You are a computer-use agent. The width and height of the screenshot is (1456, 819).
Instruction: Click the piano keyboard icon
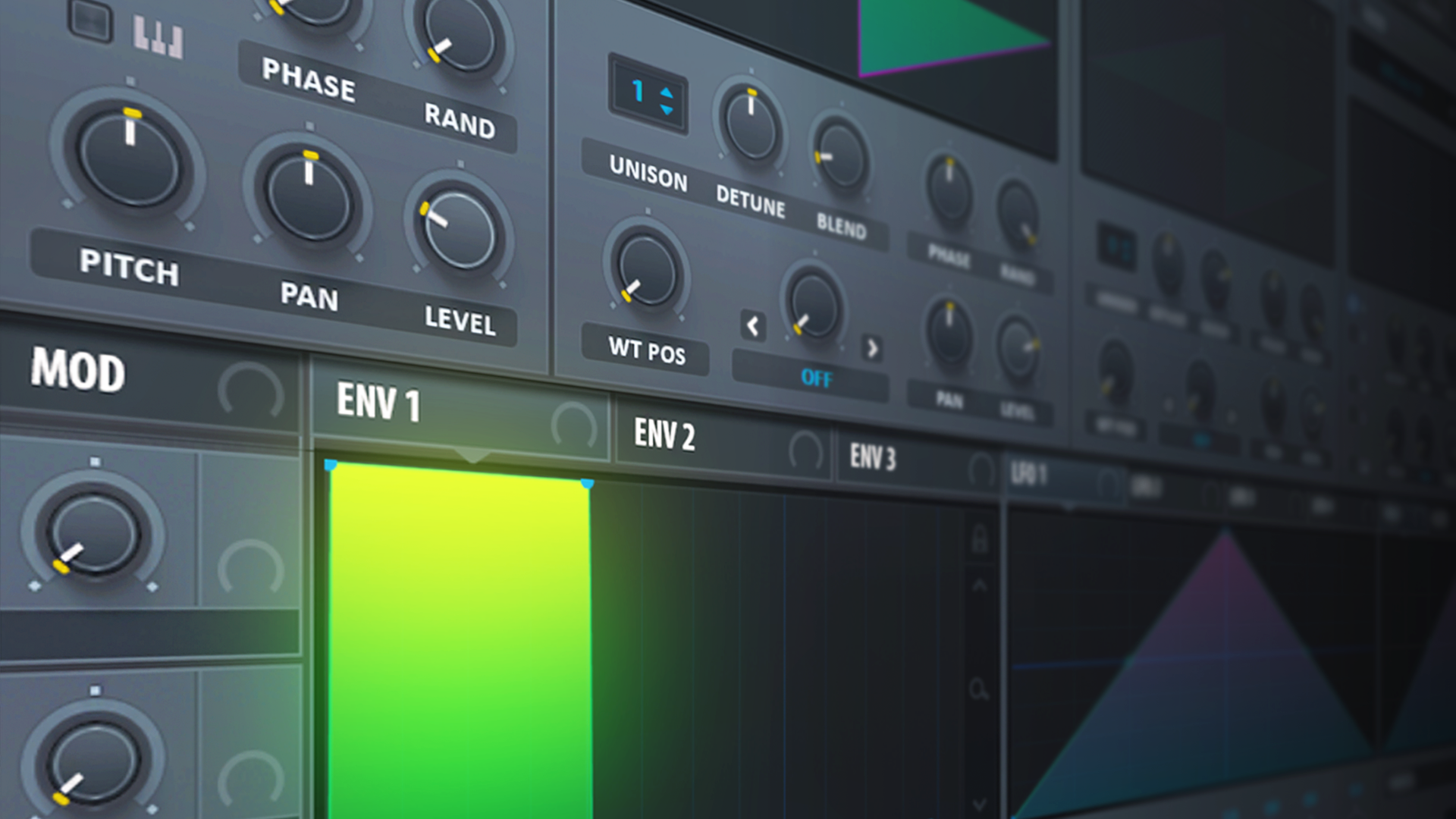click(x=158, y=36)
